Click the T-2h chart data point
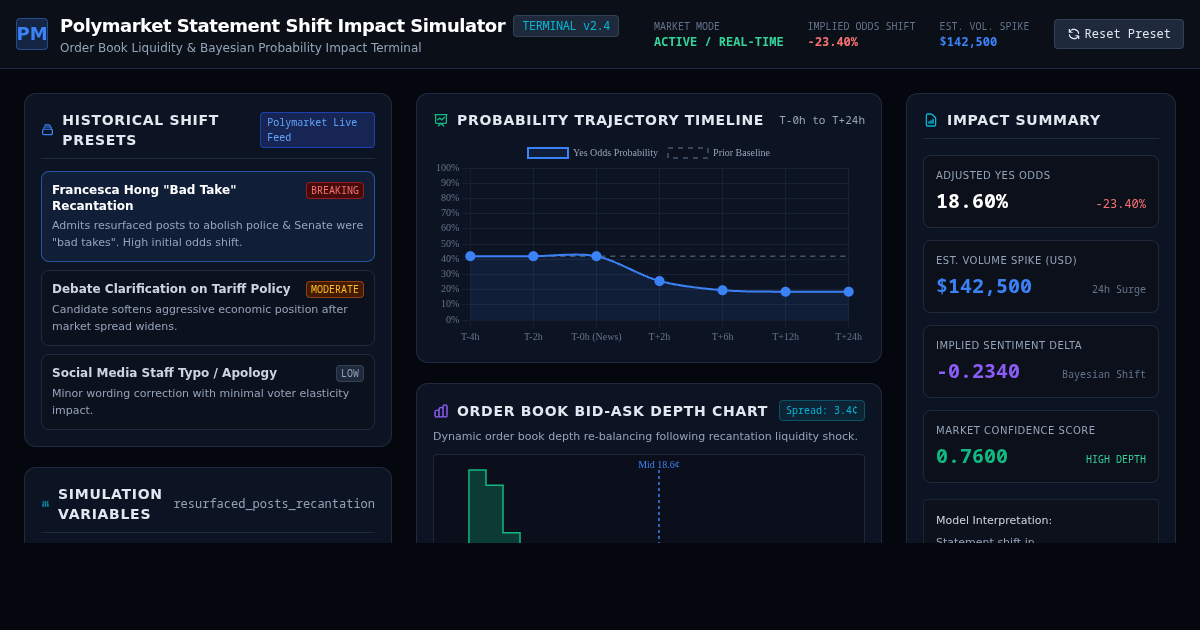 pos(533,256)
